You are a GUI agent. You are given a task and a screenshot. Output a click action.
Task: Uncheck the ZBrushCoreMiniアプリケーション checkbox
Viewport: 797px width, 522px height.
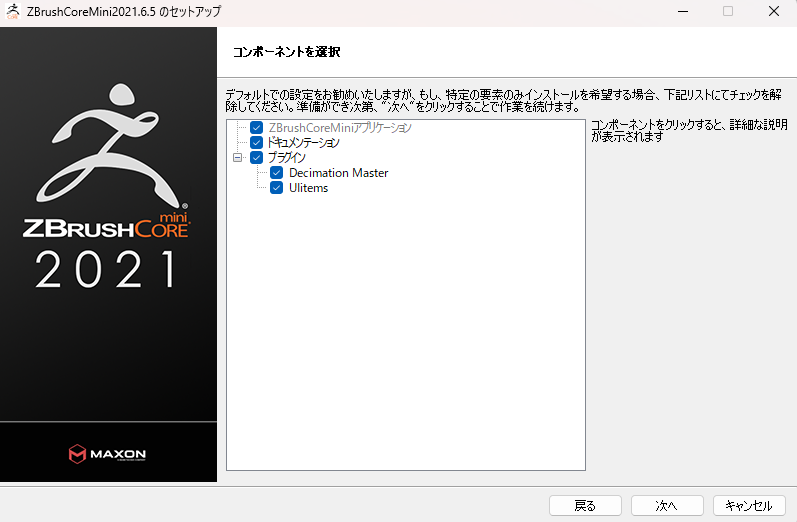256,128
